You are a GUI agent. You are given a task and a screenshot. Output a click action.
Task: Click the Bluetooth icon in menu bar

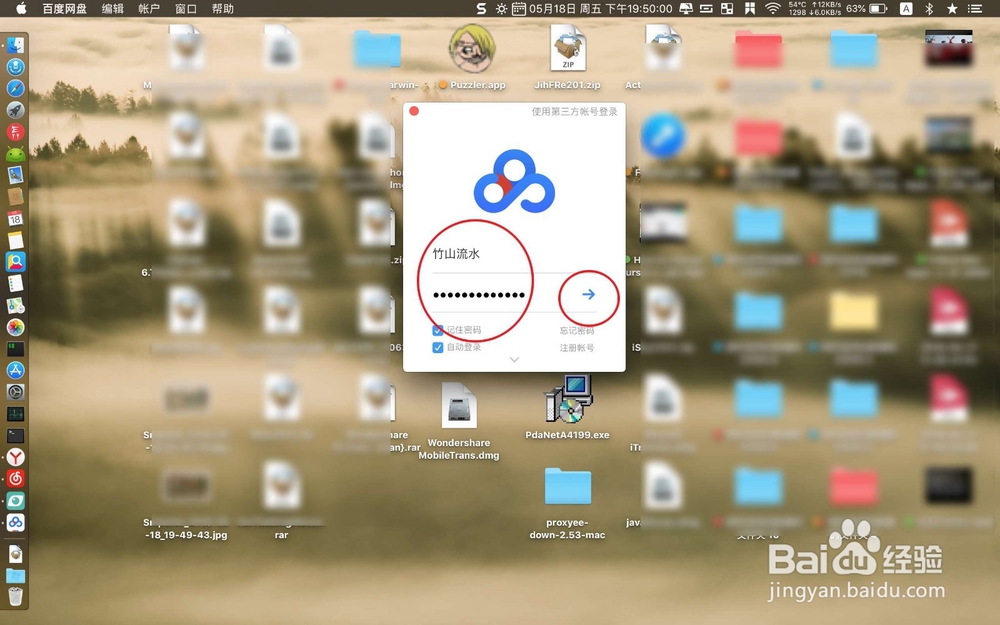pos(929,9)
